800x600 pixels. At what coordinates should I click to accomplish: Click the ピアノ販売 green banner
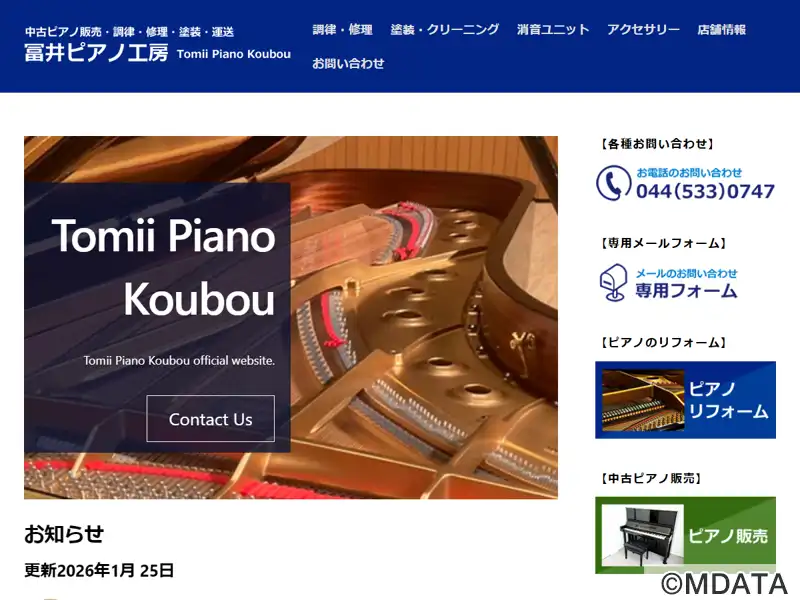[685, 535]
